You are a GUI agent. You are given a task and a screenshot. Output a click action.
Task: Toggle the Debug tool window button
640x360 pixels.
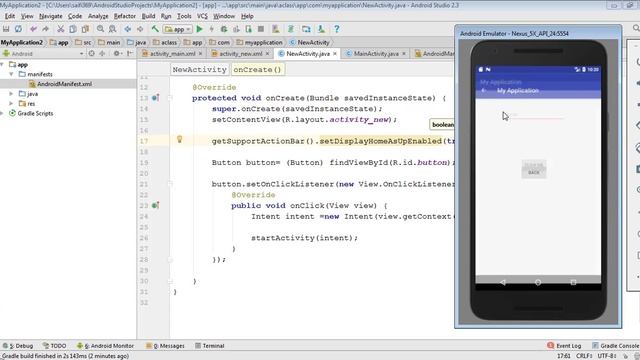click(18, 346)
